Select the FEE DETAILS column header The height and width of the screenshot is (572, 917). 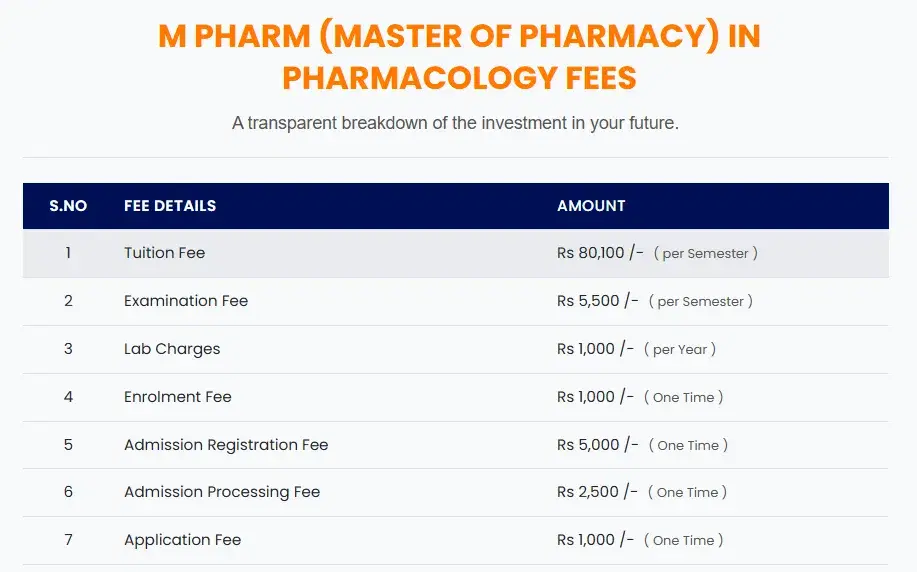pos(170,206)
